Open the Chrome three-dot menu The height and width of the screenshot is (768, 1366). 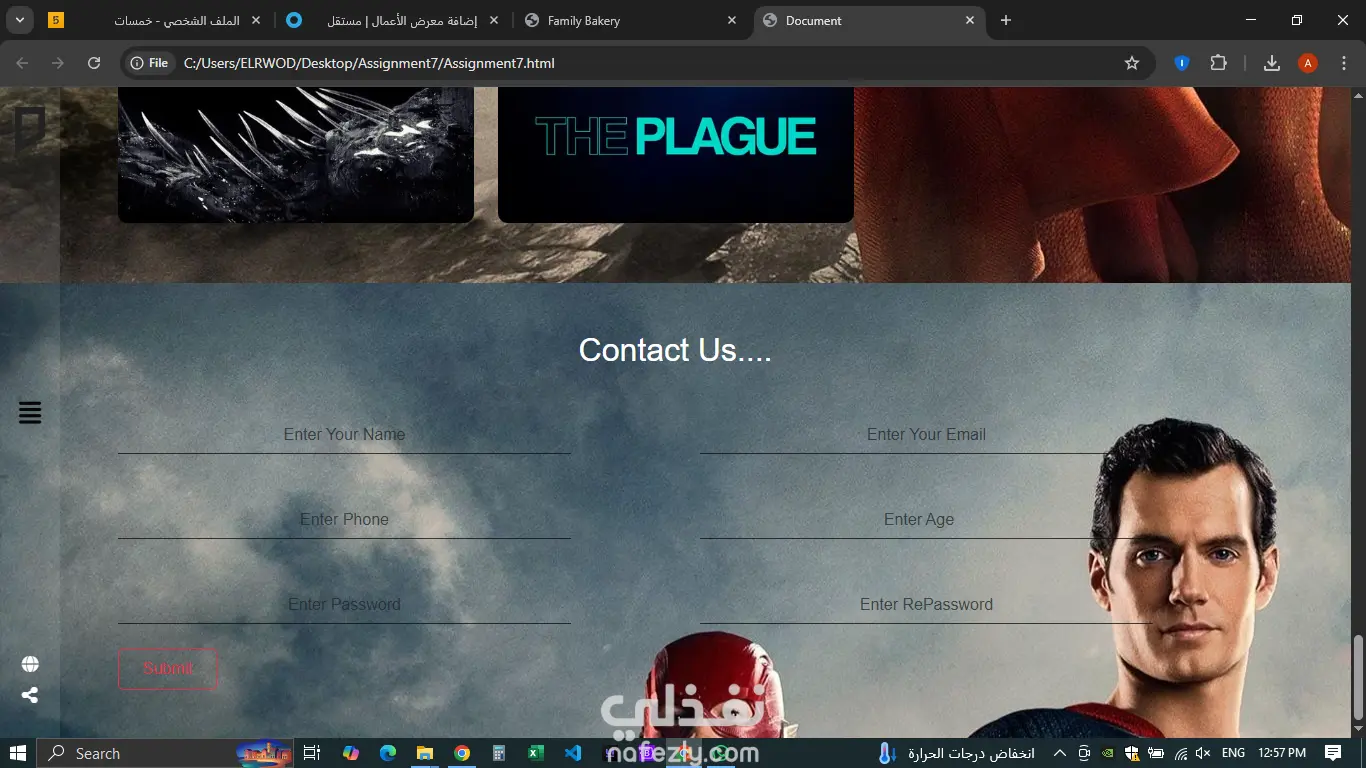[1343, 63]
